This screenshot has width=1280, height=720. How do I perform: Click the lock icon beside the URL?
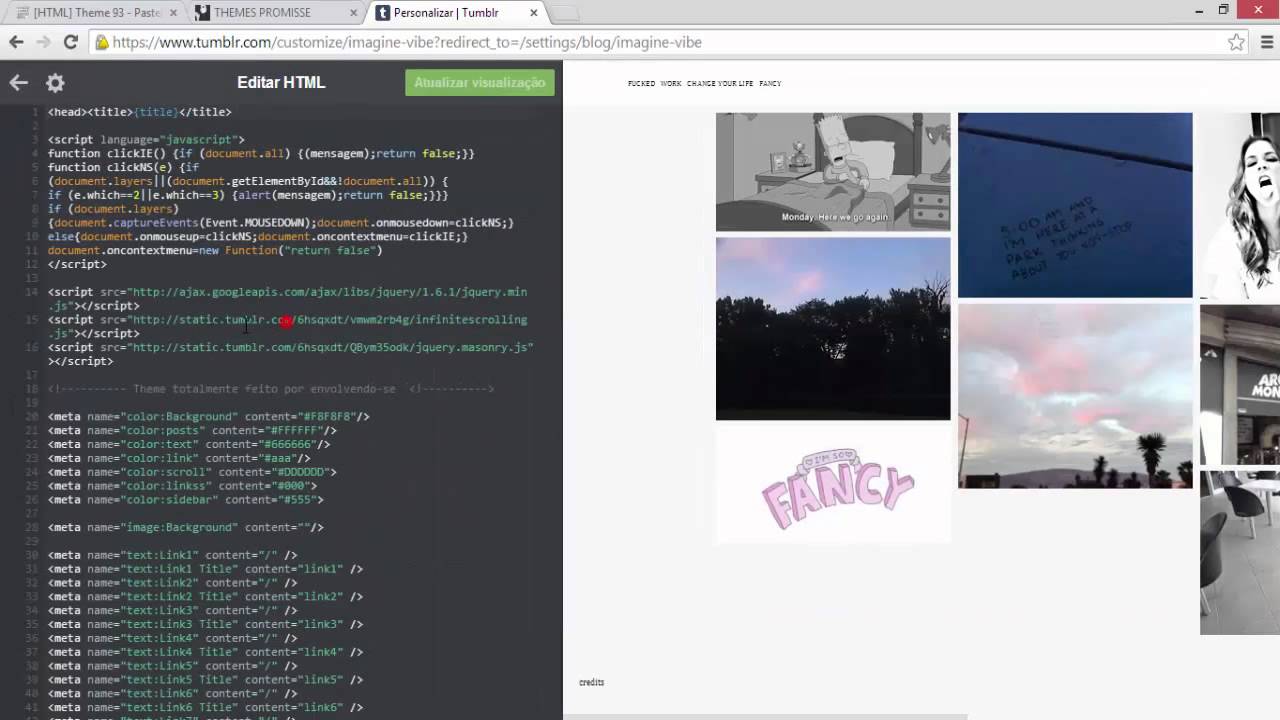click(x=102, y=42)
